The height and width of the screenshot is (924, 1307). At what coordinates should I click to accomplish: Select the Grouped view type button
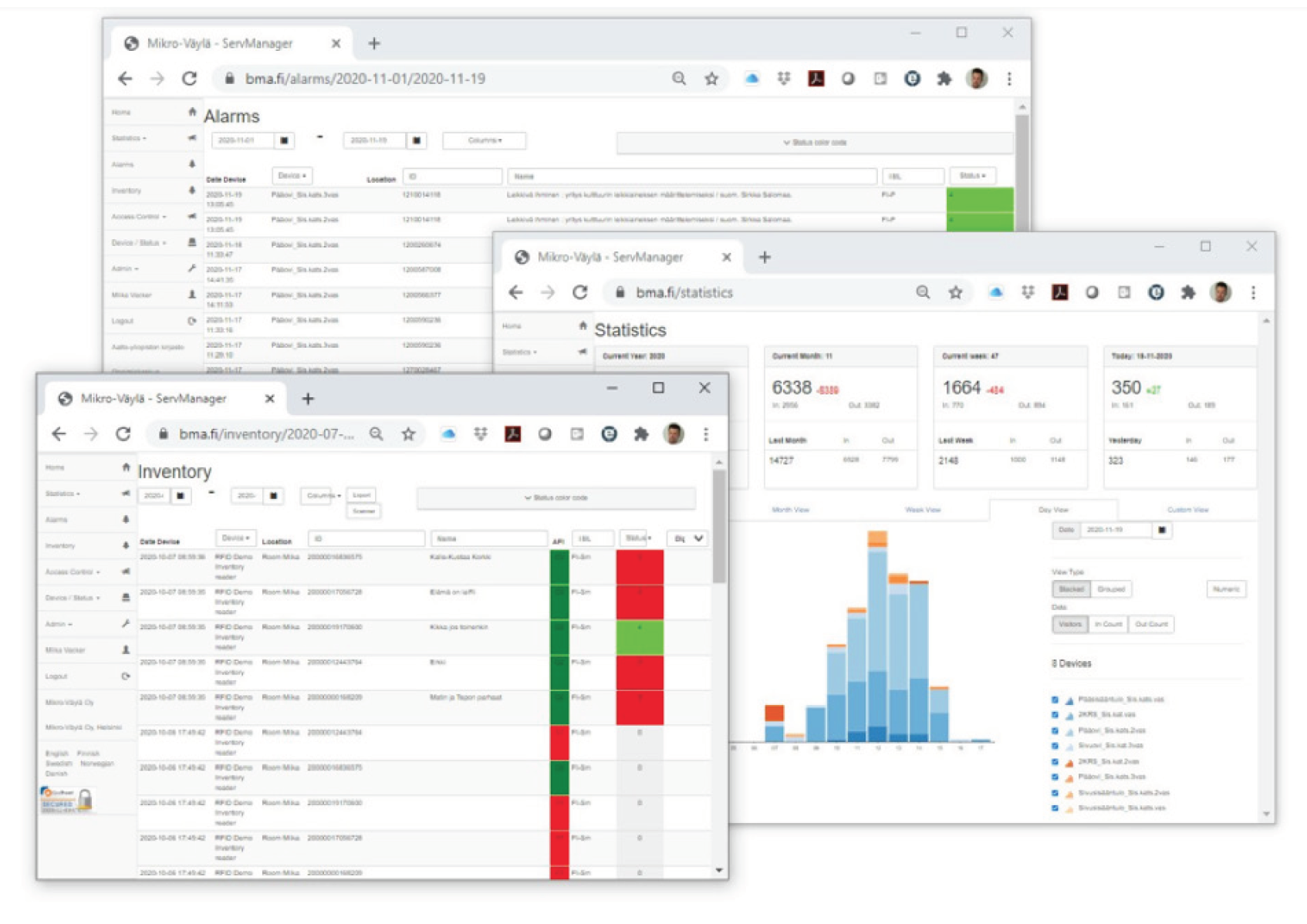coord(1111,589)
